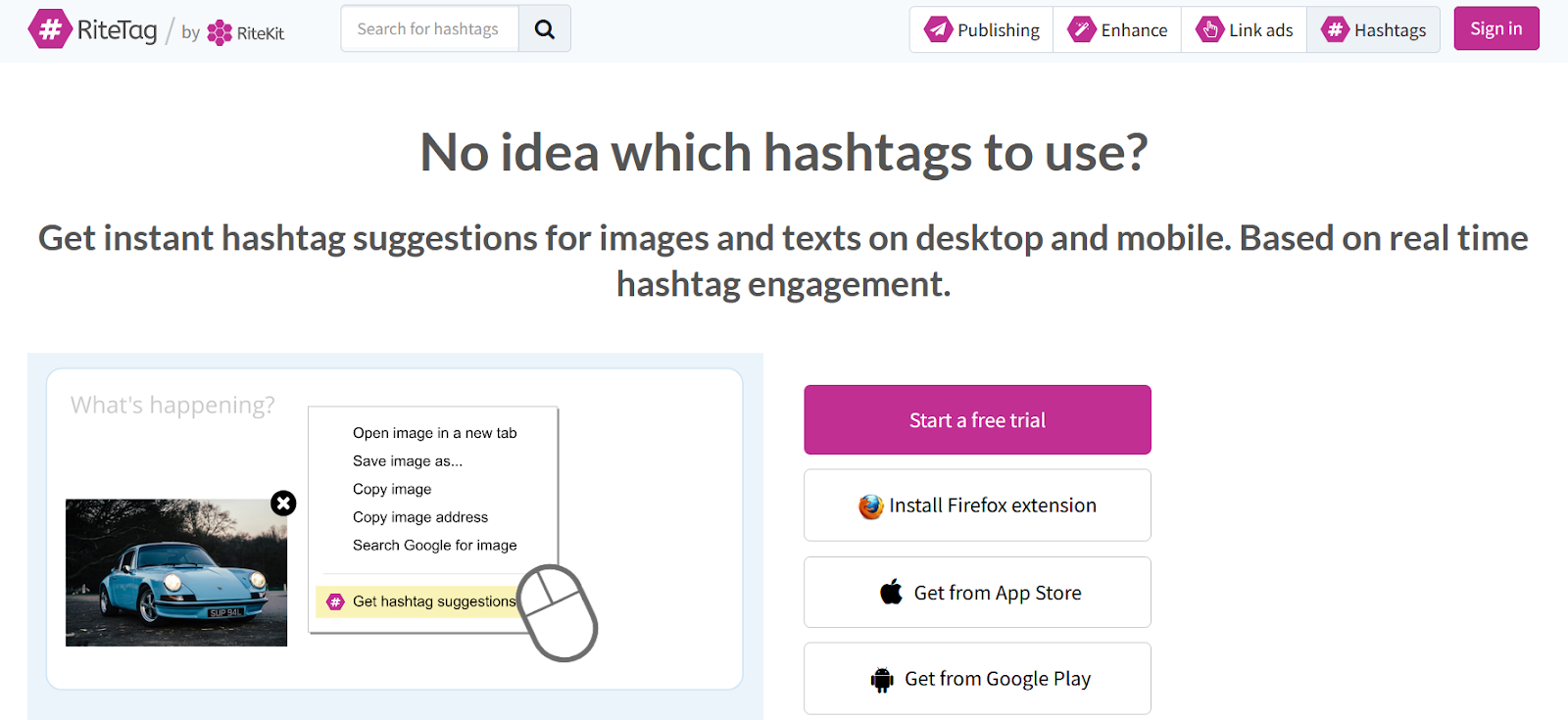Remove the car image with X icon

283,503
